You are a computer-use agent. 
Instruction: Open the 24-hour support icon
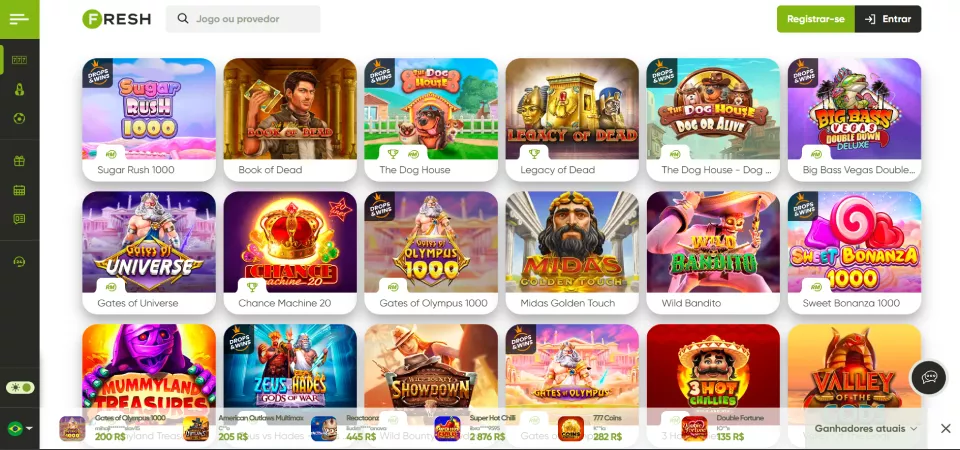pyautogui.click(x=20, y=261)
